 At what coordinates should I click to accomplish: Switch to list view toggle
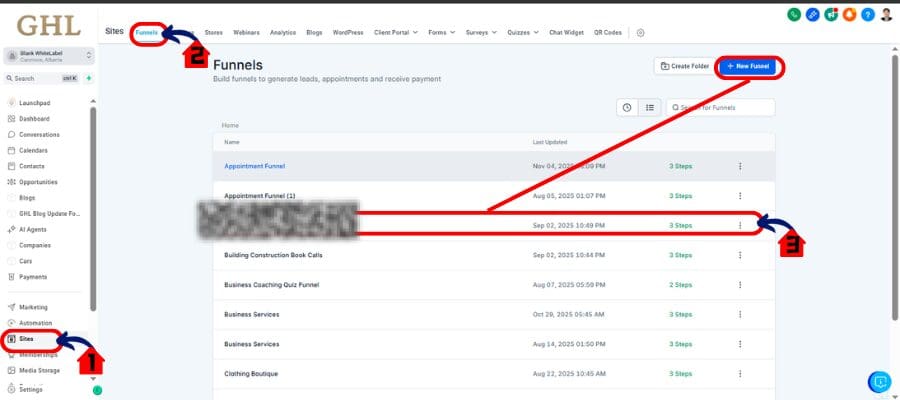(x=649, y=107)
